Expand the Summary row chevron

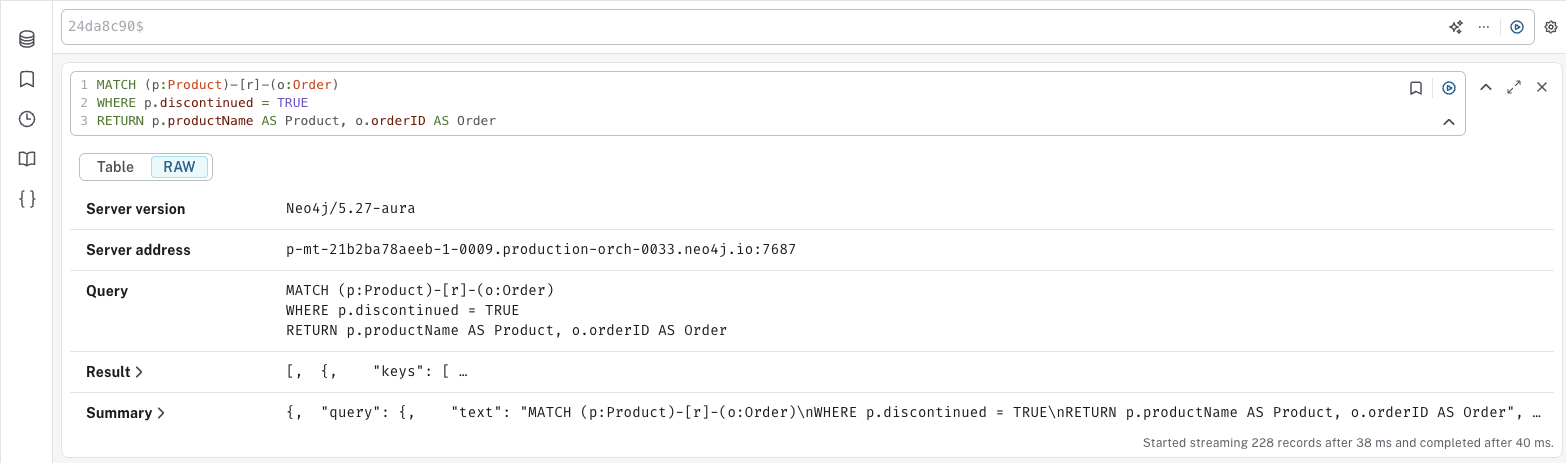click(160, 413)
